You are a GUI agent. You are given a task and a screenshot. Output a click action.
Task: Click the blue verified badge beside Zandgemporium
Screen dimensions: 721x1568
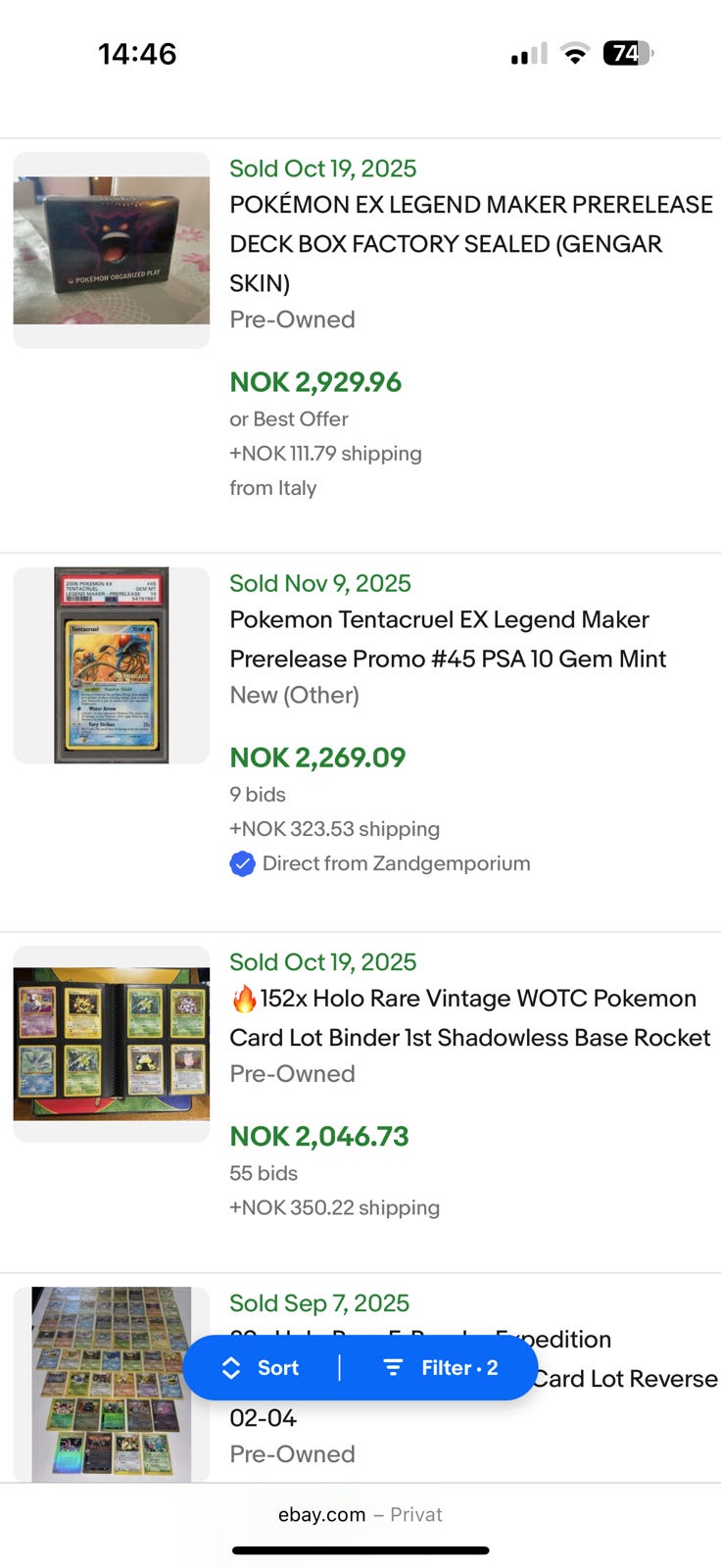pyautogui.click(x=242, y=863)
